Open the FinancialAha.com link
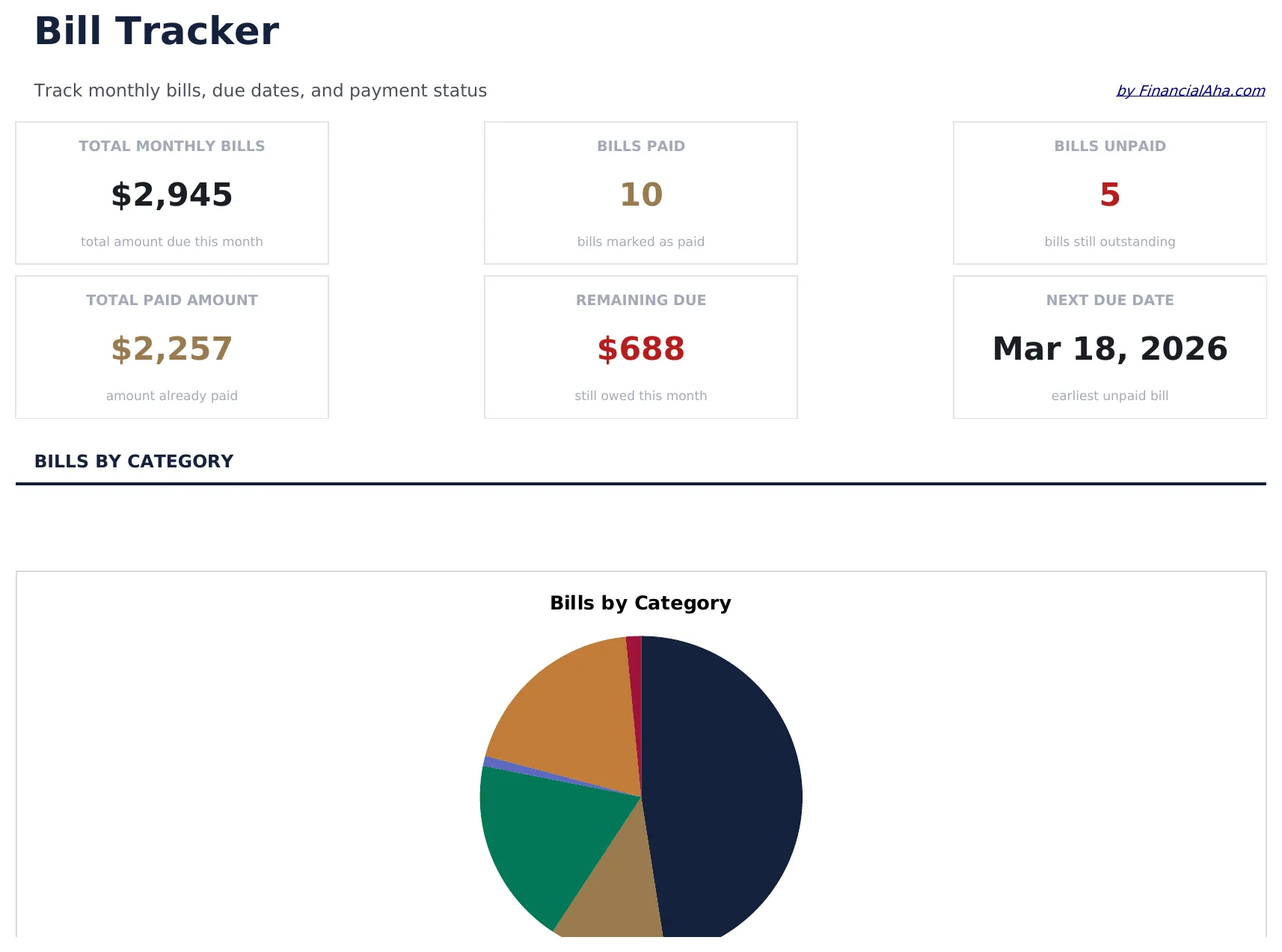 pos(1189,90)
